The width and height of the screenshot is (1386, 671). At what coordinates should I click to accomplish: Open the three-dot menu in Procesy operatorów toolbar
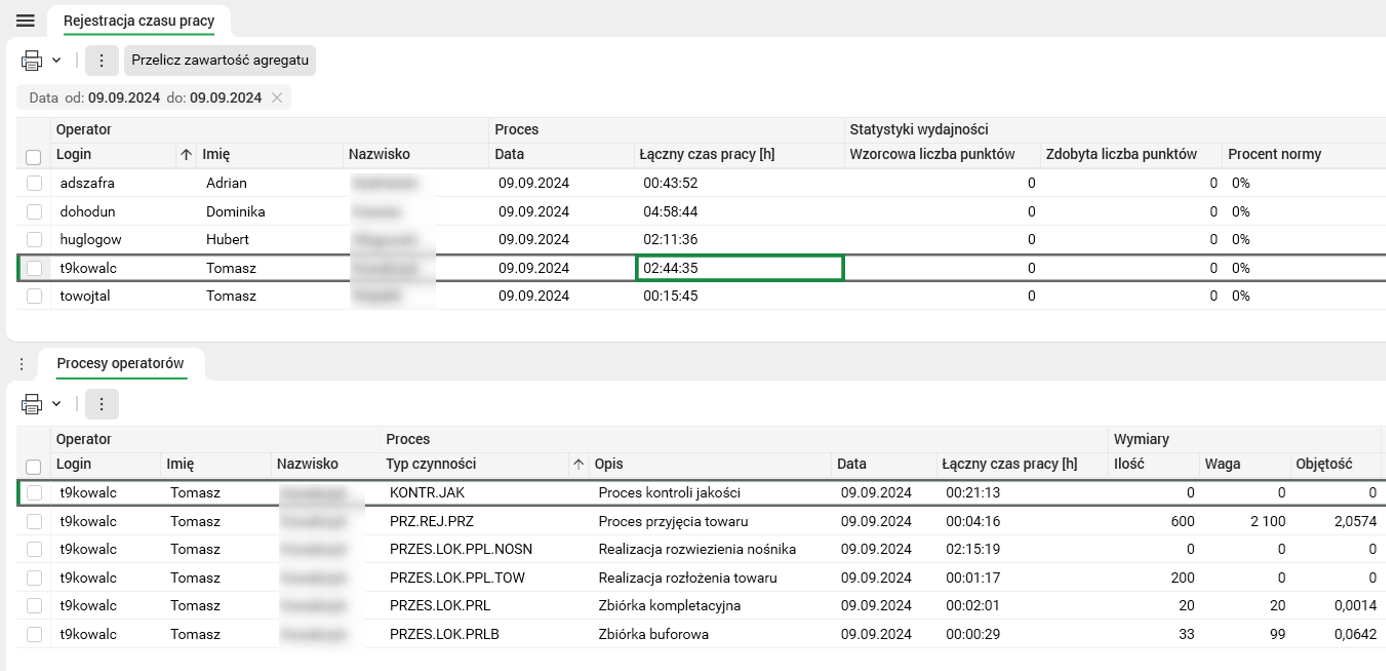(100, 404)
